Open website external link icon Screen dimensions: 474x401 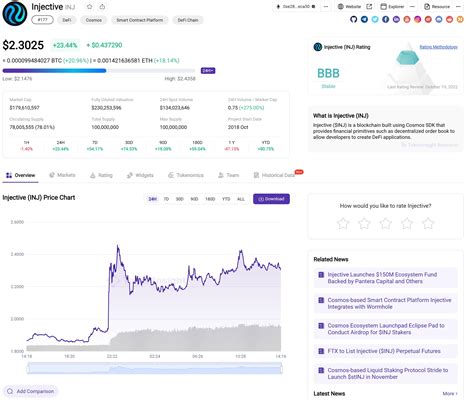369,7
